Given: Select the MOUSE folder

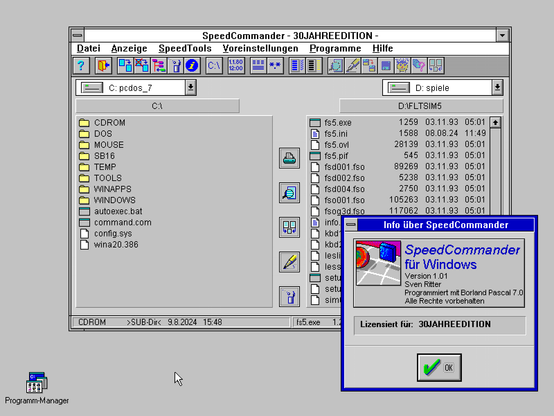Looking at the screenshot, I should [x=101, y=145].
